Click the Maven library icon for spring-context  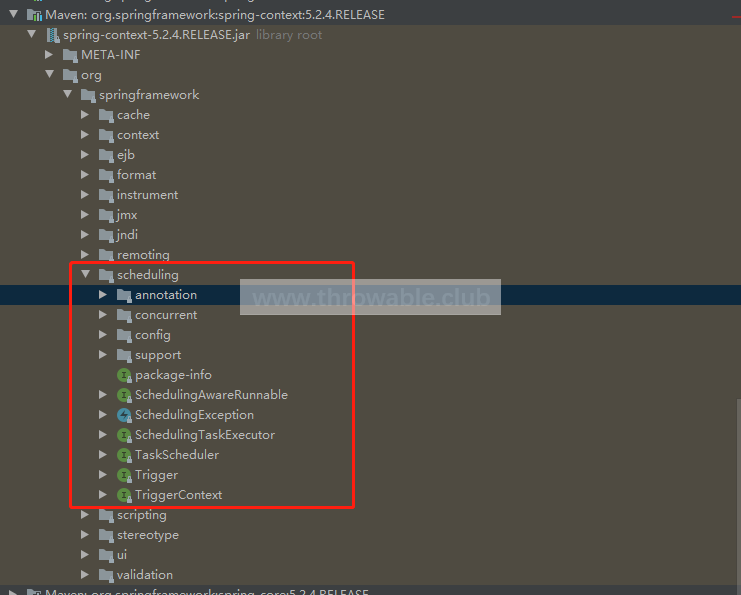point(34,15)
